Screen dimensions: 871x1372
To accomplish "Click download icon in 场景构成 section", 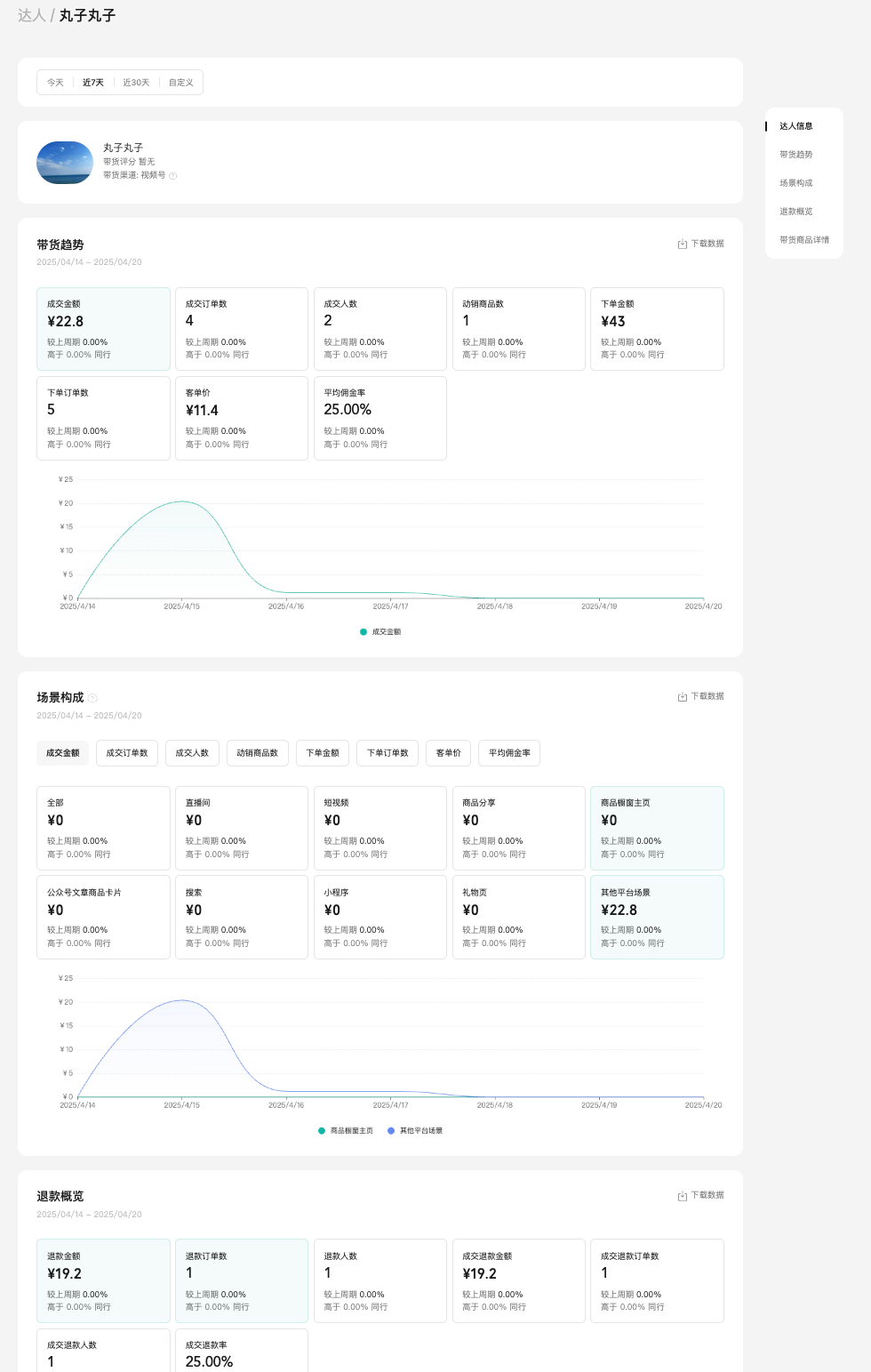I will point(683,696).
